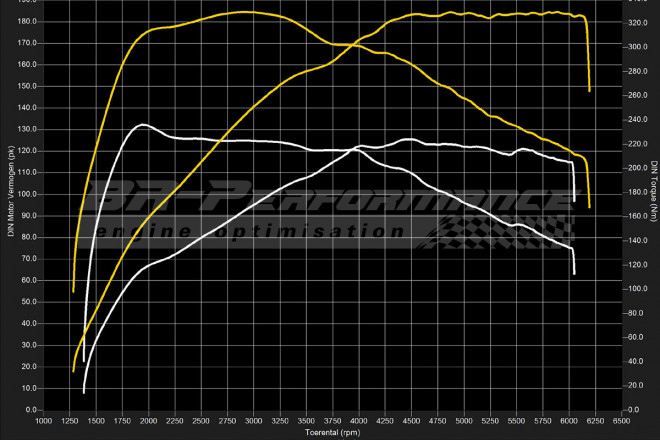Click the 1000 rpm tick label

43,421
